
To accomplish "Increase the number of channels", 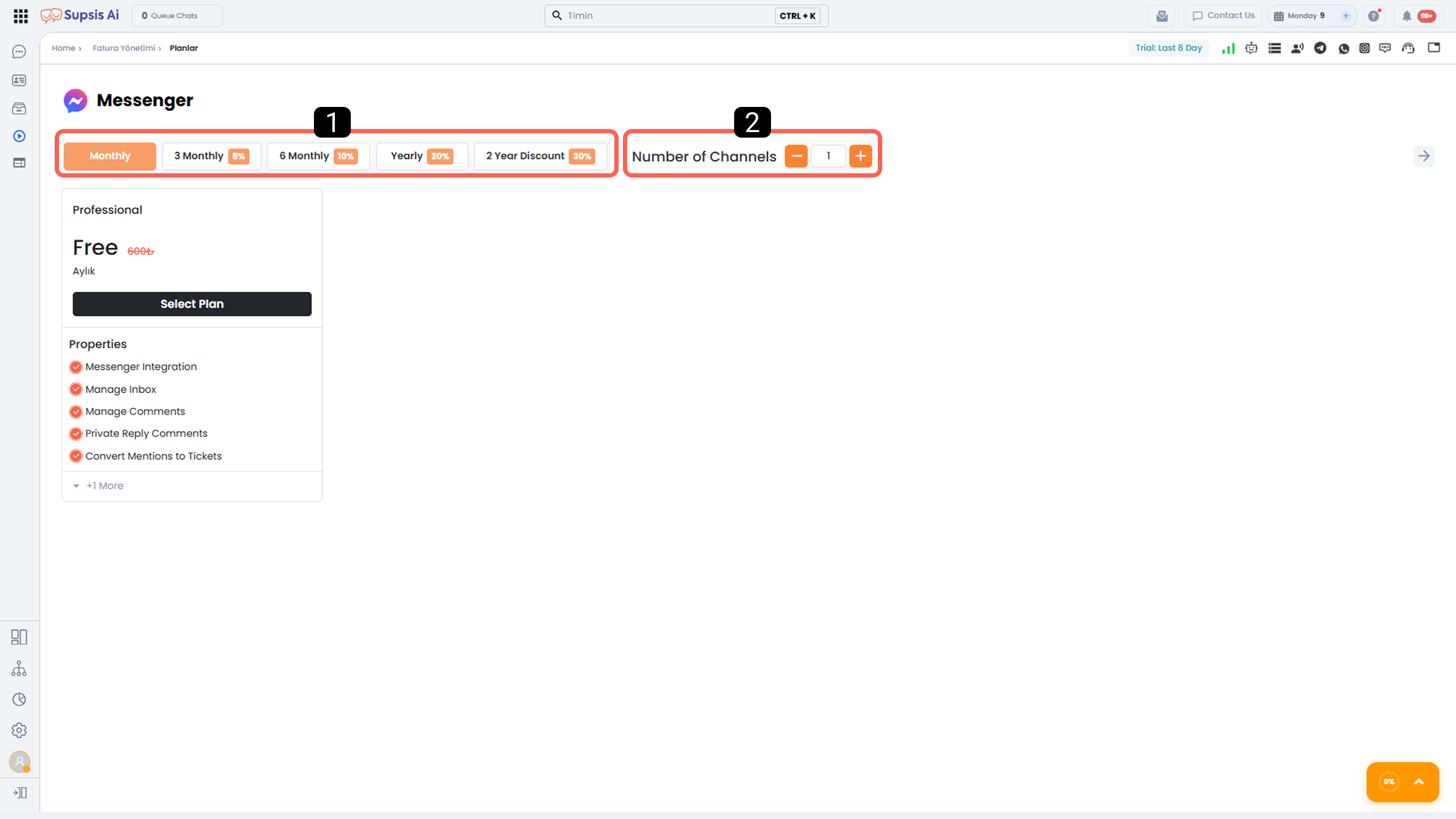I will click(861, 156).
